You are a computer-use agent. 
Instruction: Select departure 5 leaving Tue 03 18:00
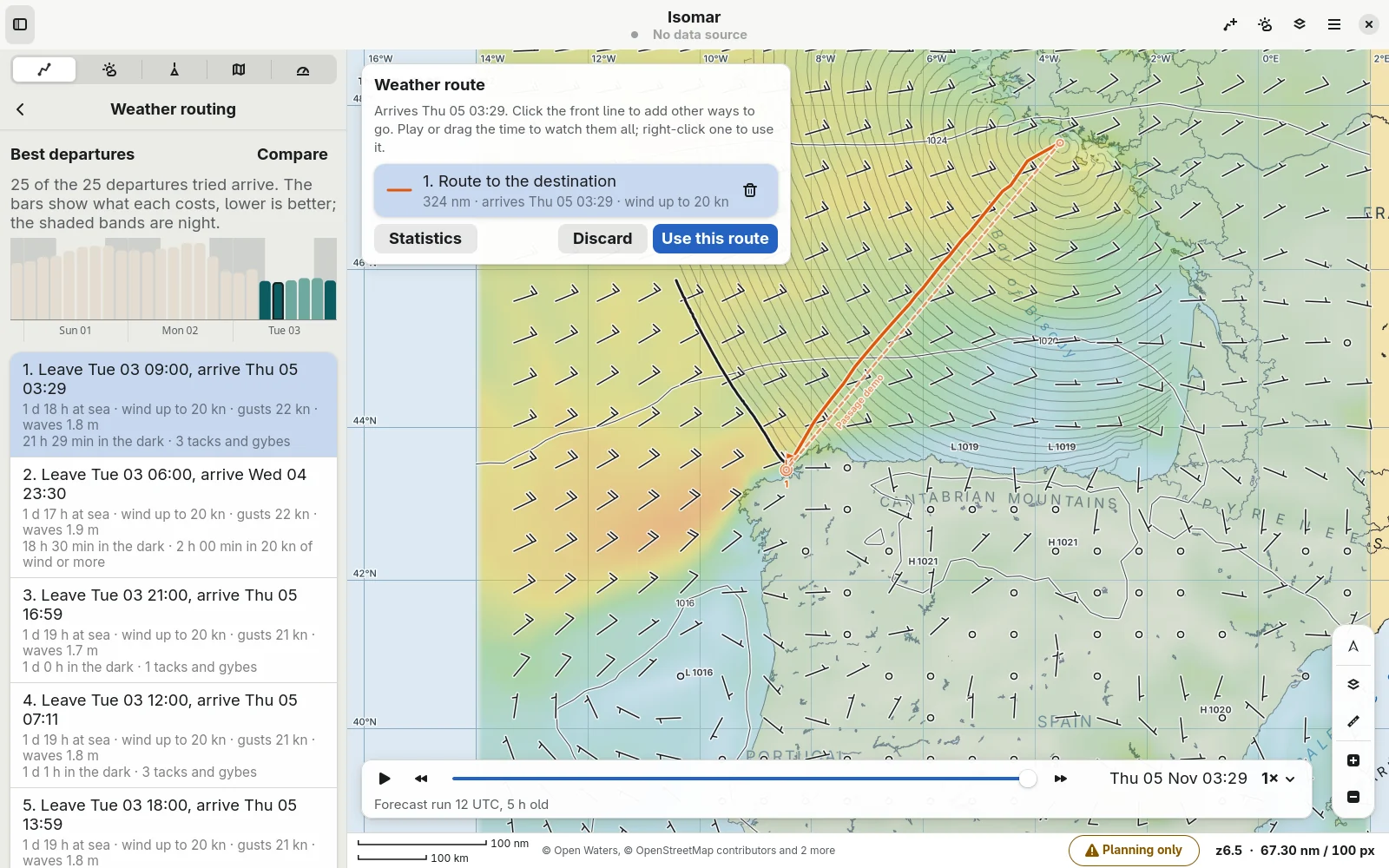(x=174, y=828)
